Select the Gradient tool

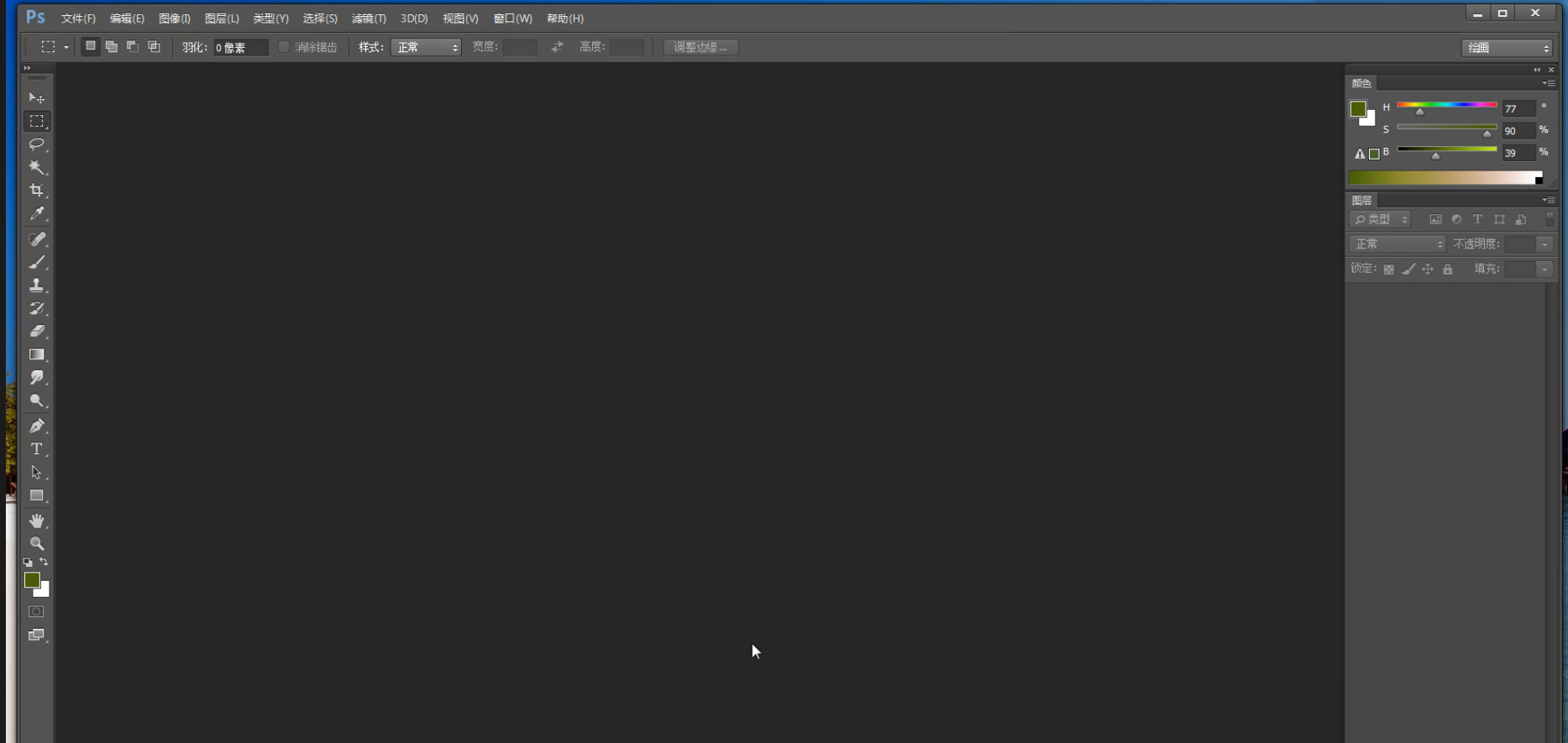coord(36,354)
